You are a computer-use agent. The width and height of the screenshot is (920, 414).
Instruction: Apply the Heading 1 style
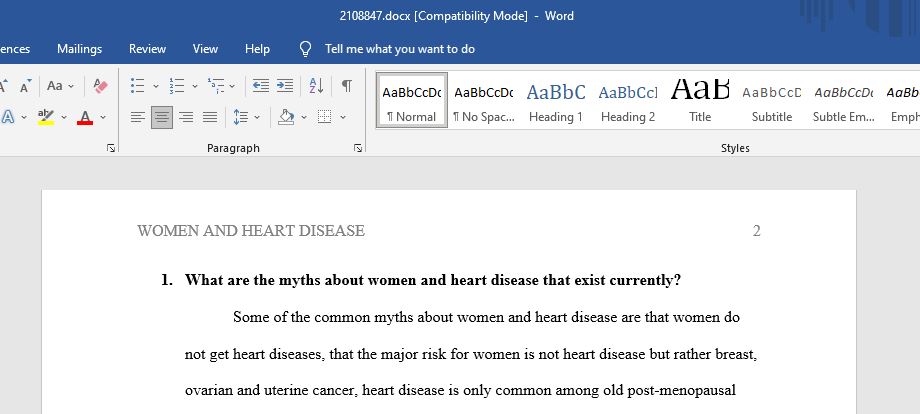(x=556, y=100)
